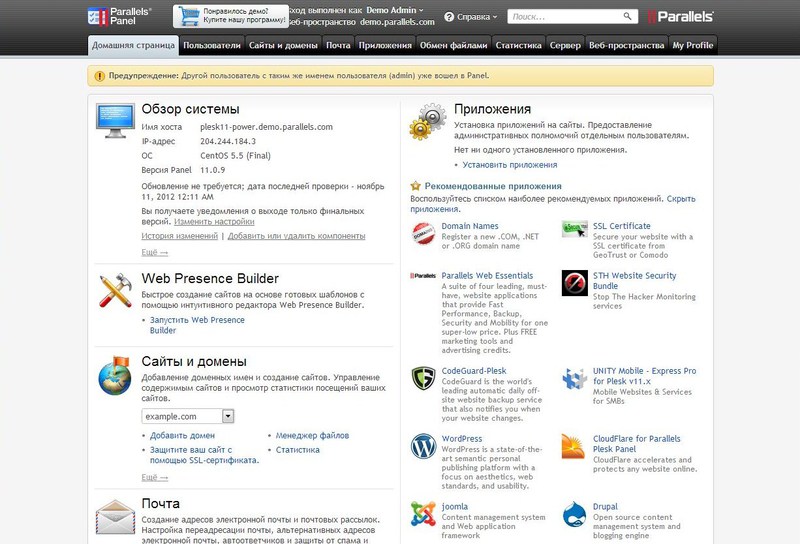Open the Сайты и домены tab
Viewport: 800px width, 544px height.
point(283,45)
